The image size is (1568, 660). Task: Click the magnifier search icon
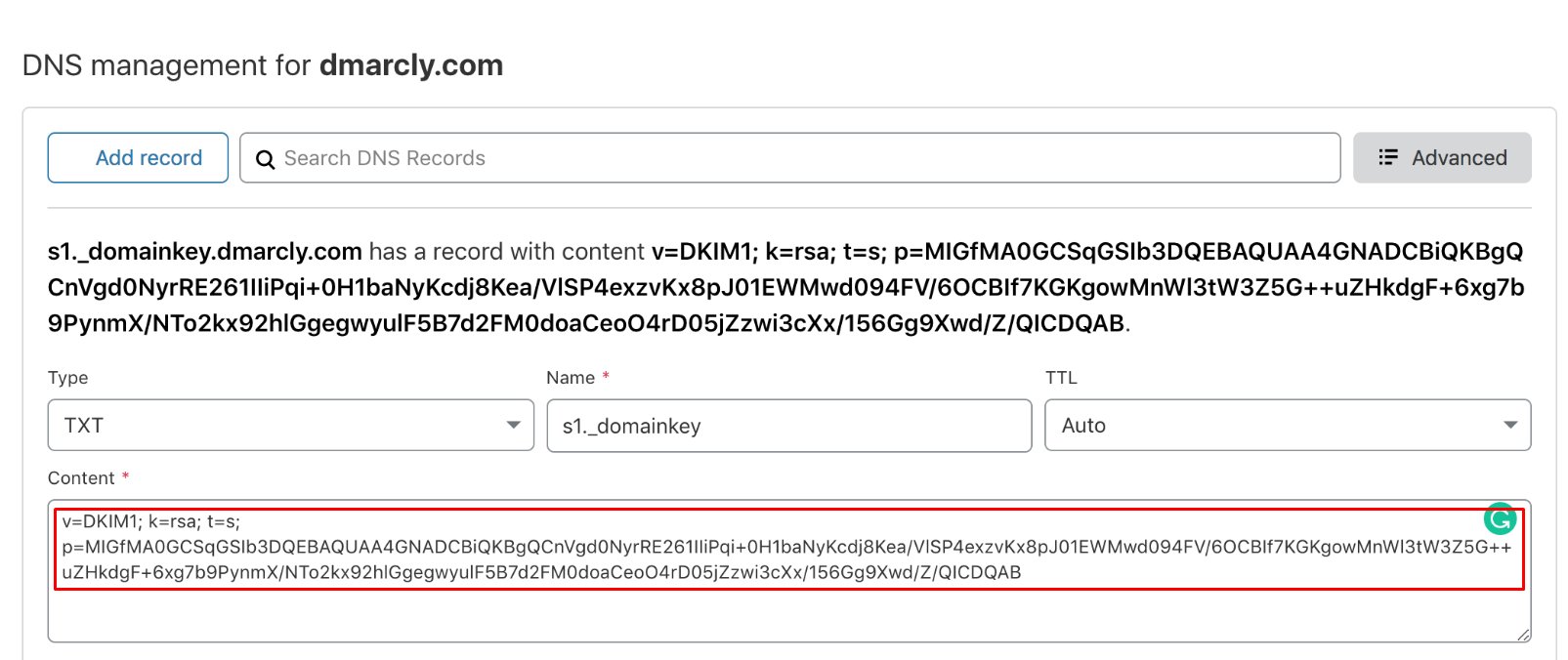265,159
